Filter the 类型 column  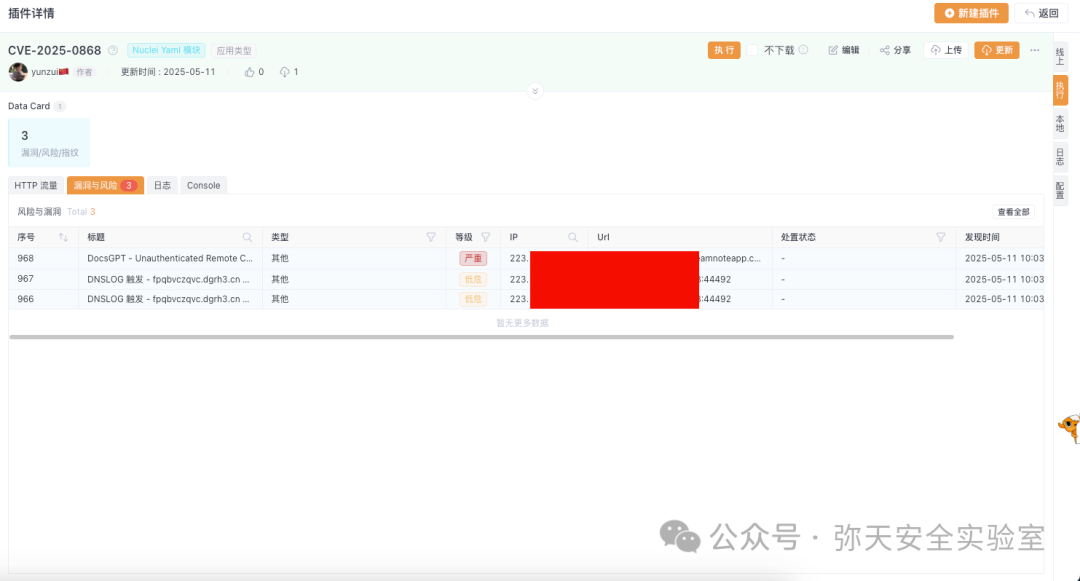click(430, 237)
